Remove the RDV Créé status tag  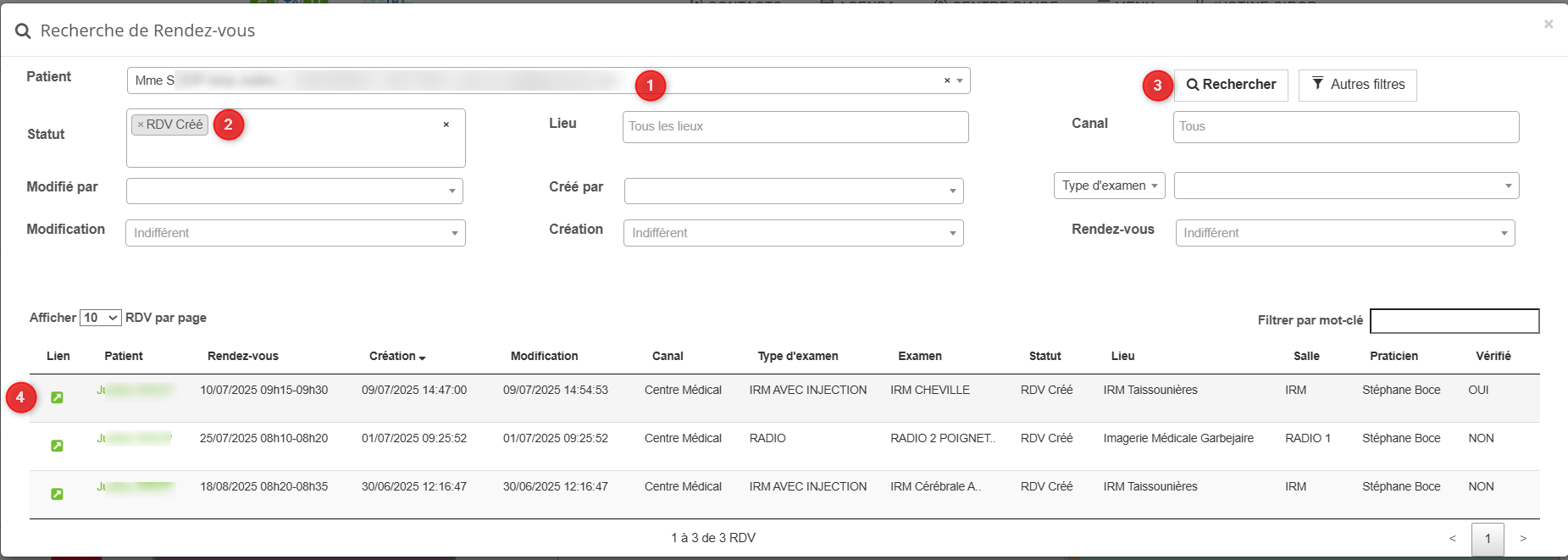coord(141,125)
